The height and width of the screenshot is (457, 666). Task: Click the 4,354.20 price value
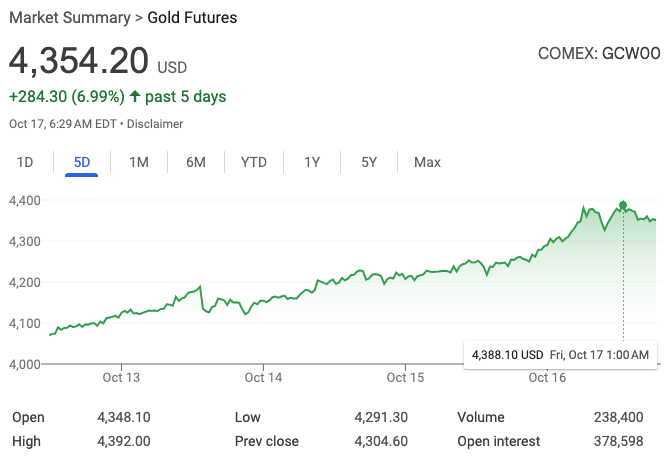pyautogui.click(x=79, y=61)
